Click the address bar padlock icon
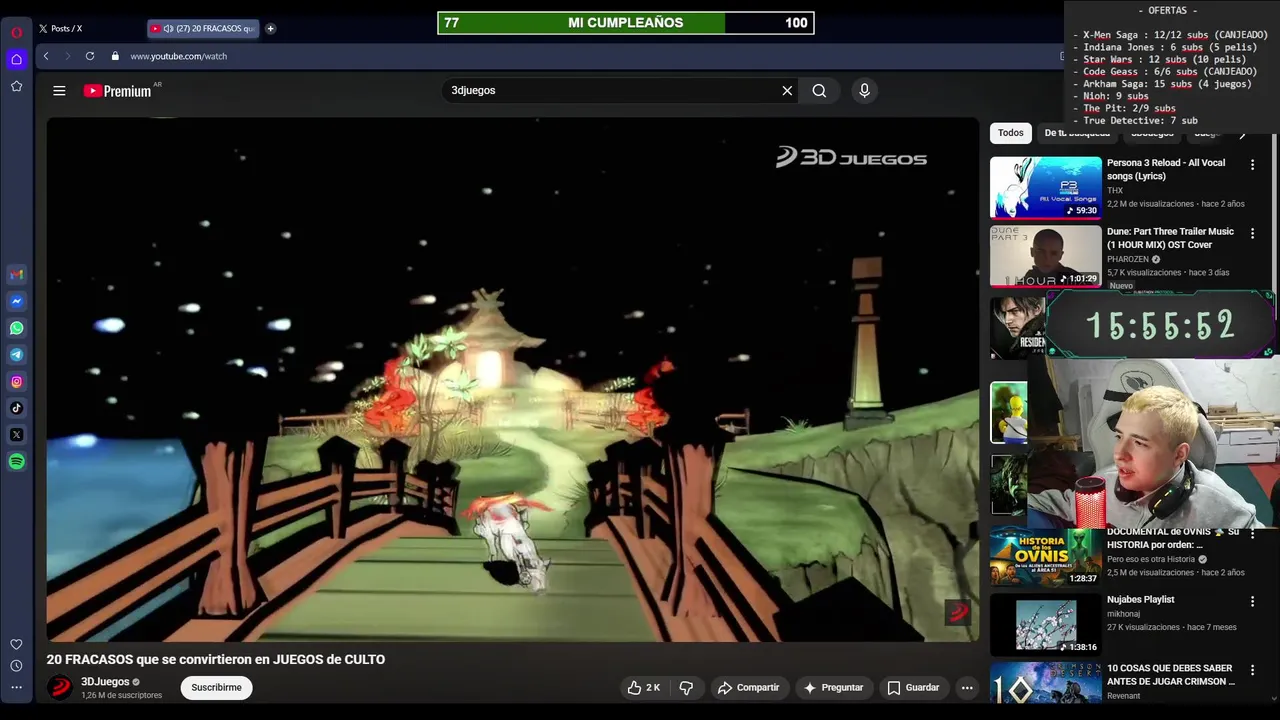Image resolution: width=1280 pixels, height=720 pixels. [115, 56]
